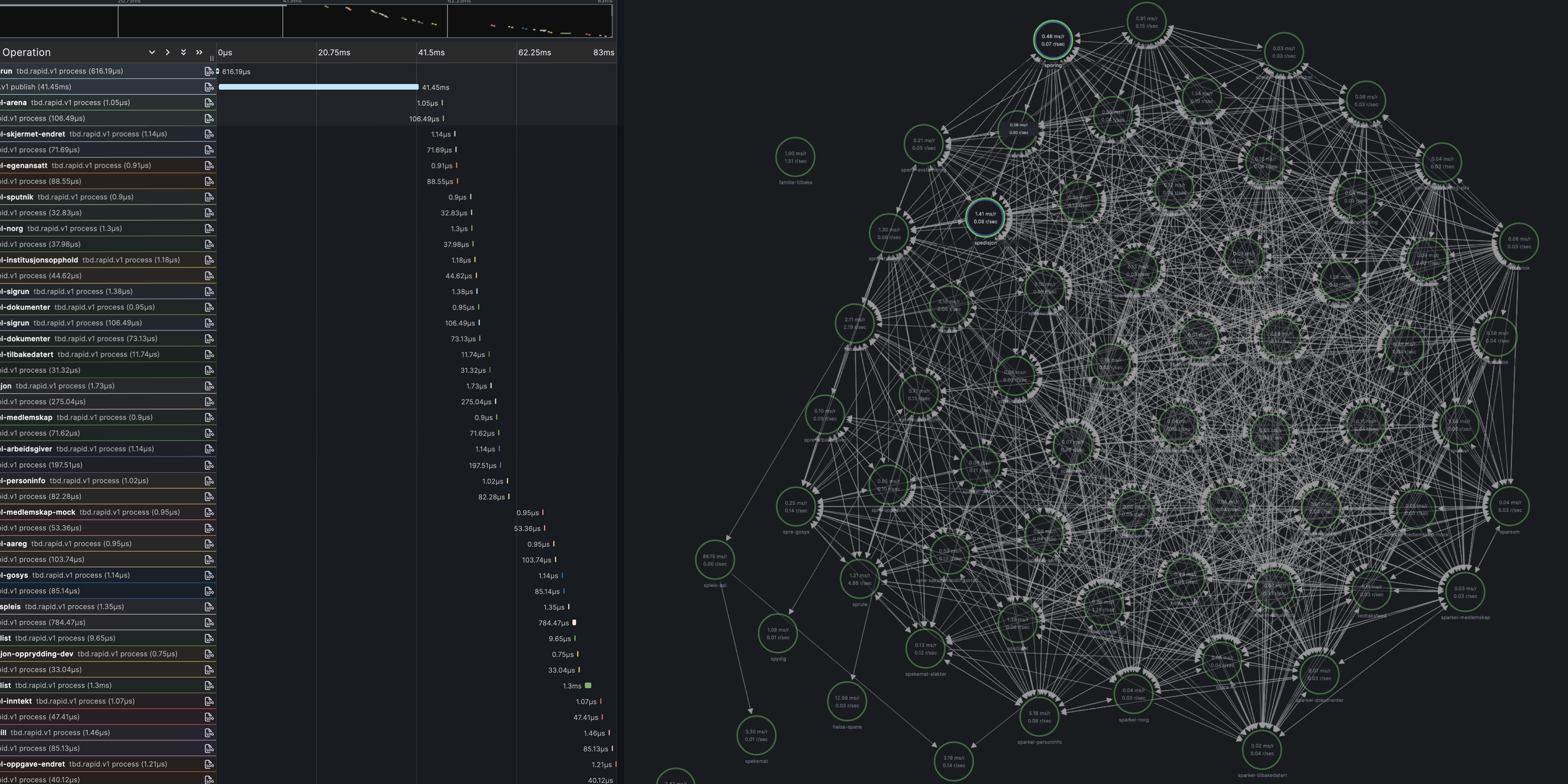Open logs icon for run process (616.19µs) span
Screen dimensions: 1568x784
coord(209,71)
